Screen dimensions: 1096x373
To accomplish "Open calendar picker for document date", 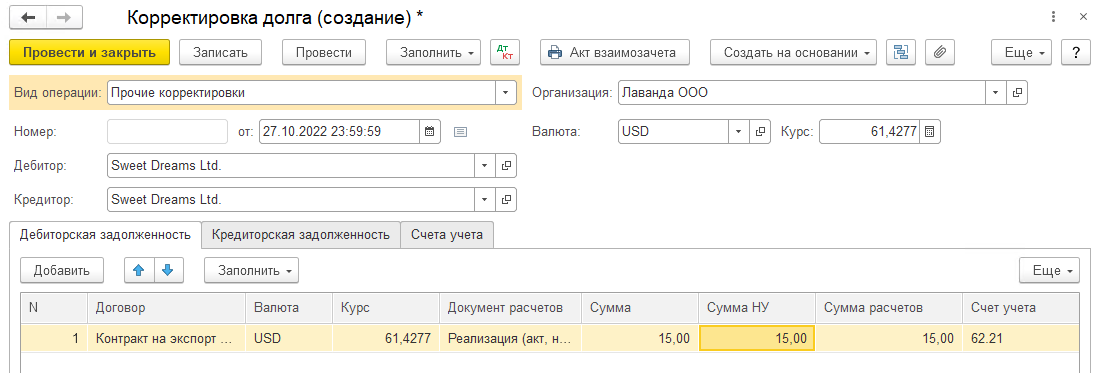I will coord(430,131).
